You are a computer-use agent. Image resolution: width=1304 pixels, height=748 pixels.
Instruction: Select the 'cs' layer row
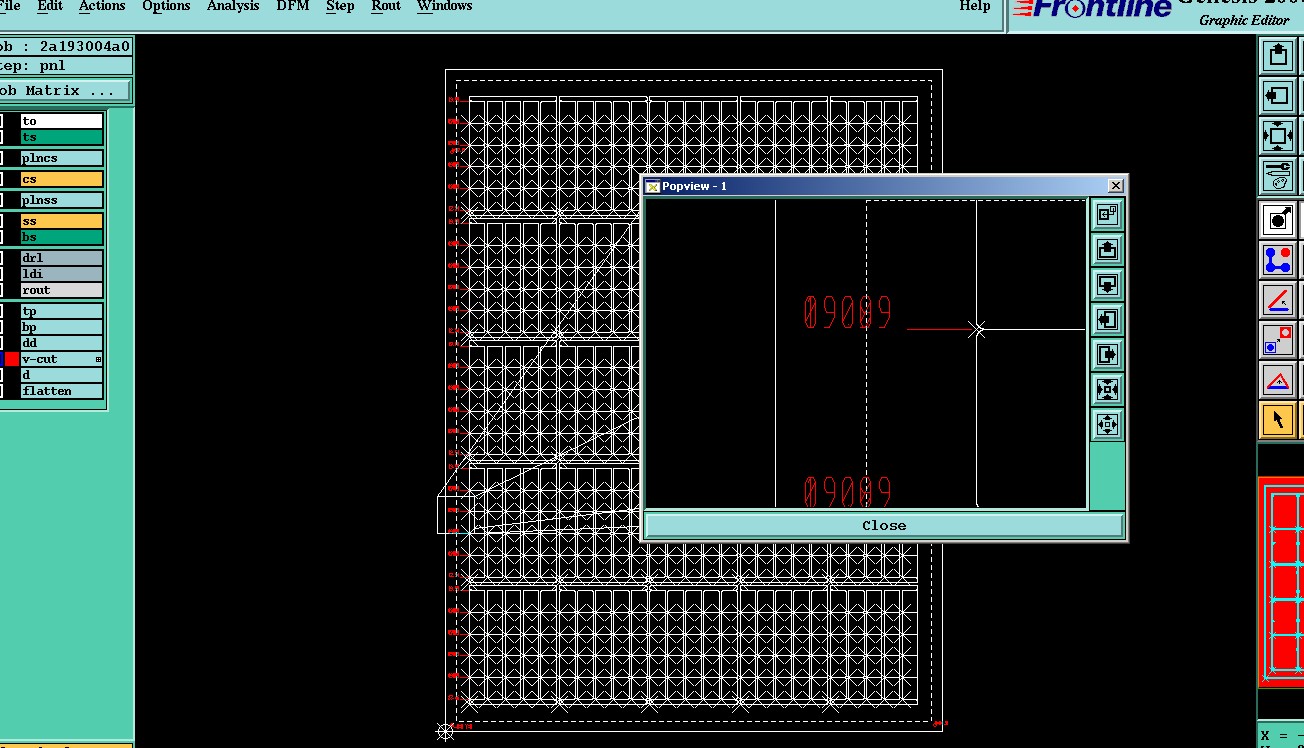62,179
